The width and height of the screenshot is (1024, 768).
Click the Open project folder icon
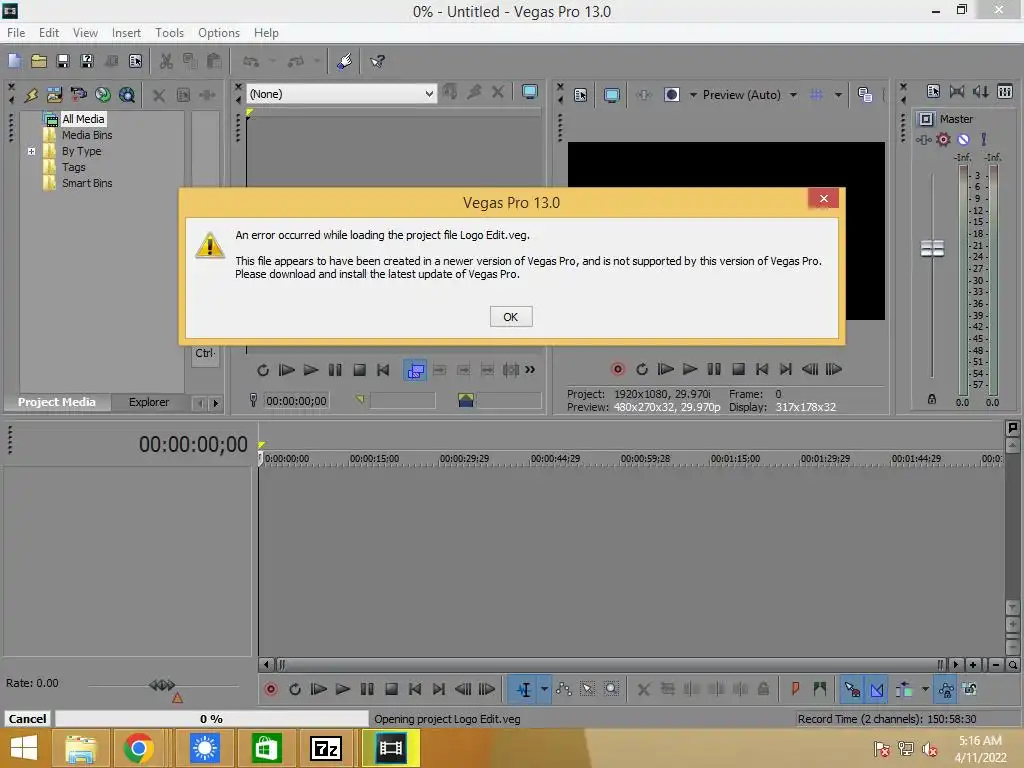click(x=39, y=61)
